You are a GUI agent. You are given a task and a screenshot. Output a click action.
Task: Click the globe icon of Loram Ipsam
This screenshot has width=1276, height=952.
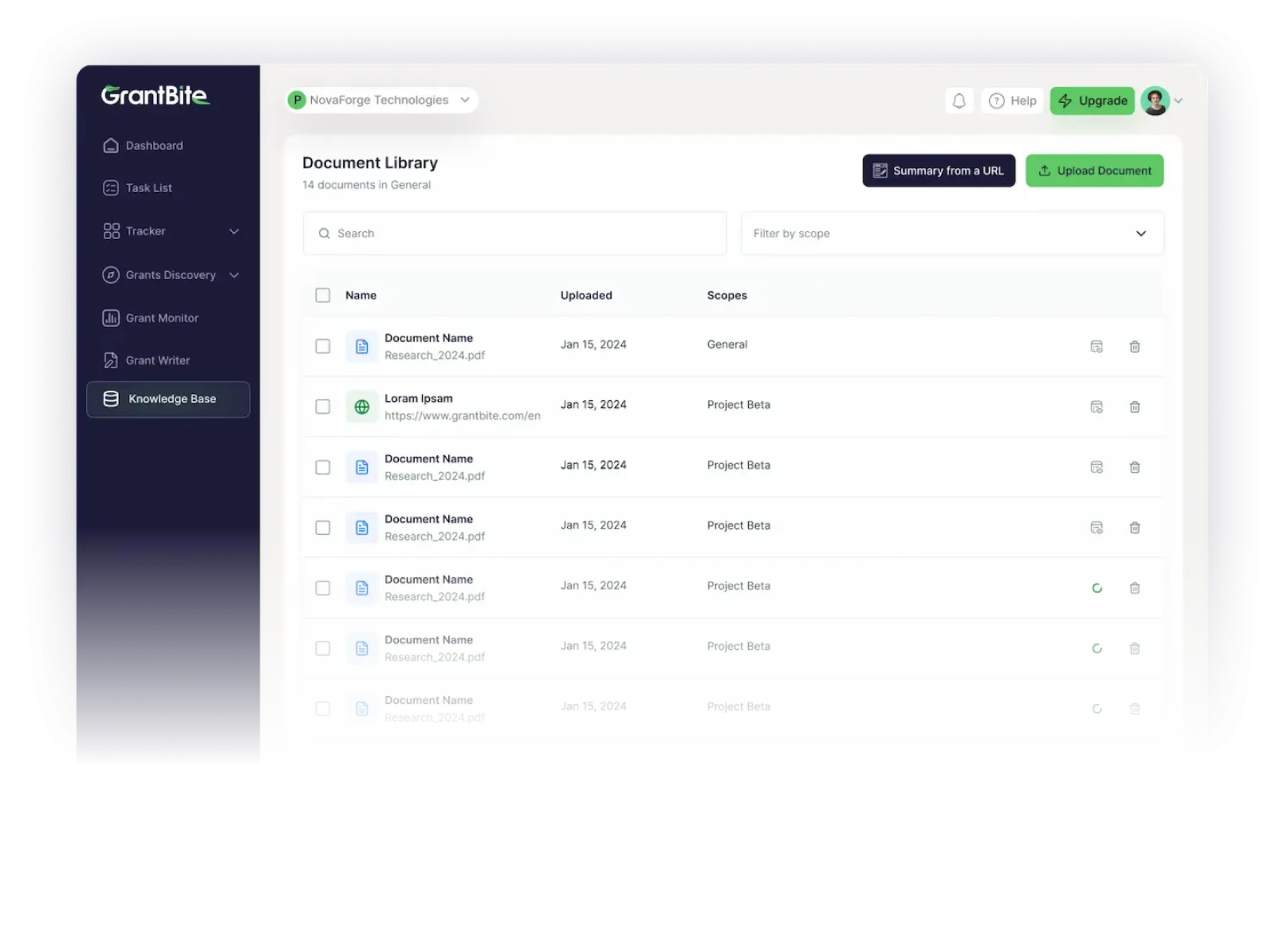[362, 407]
